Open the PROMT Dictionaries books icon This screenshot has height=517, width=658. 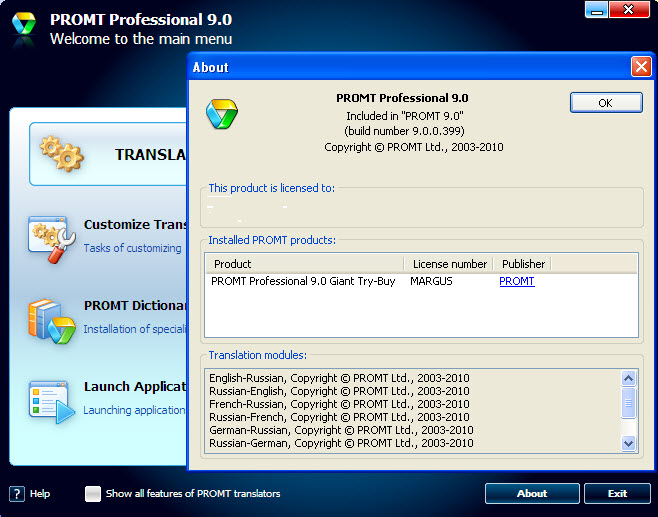[x=52, y=321]
